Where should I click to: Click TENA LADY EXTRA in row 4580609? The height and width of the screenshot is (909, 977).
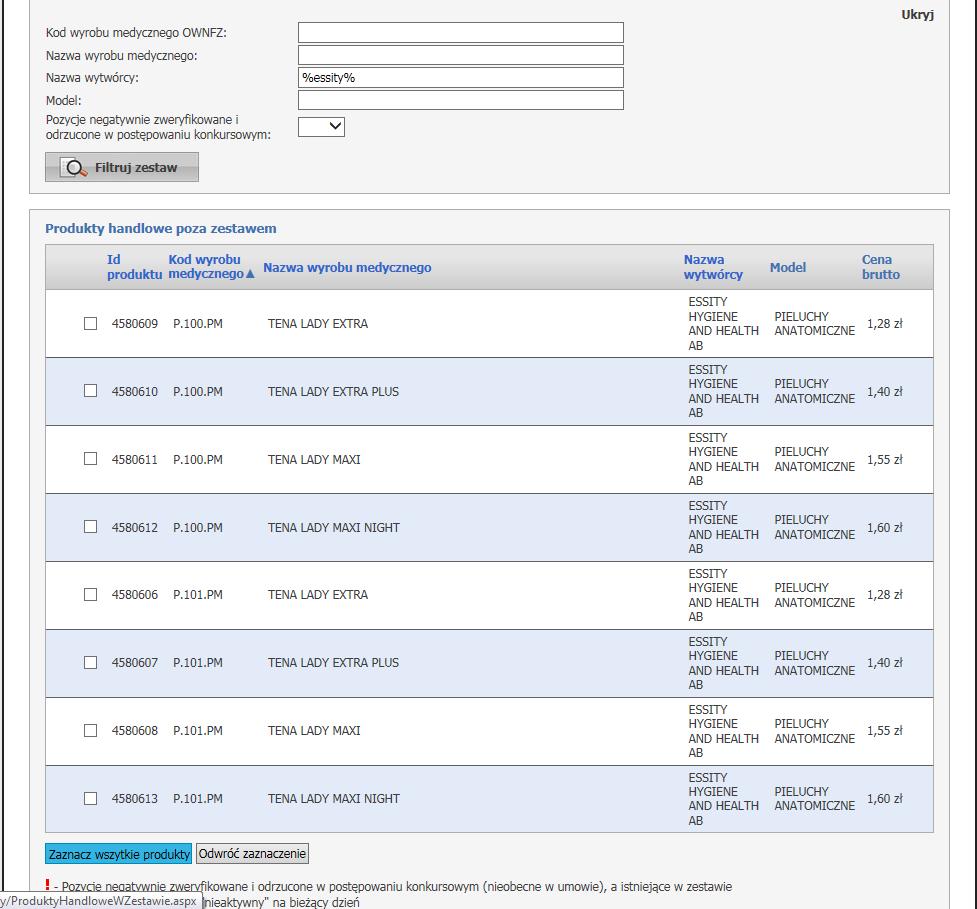tap(318, 323)
